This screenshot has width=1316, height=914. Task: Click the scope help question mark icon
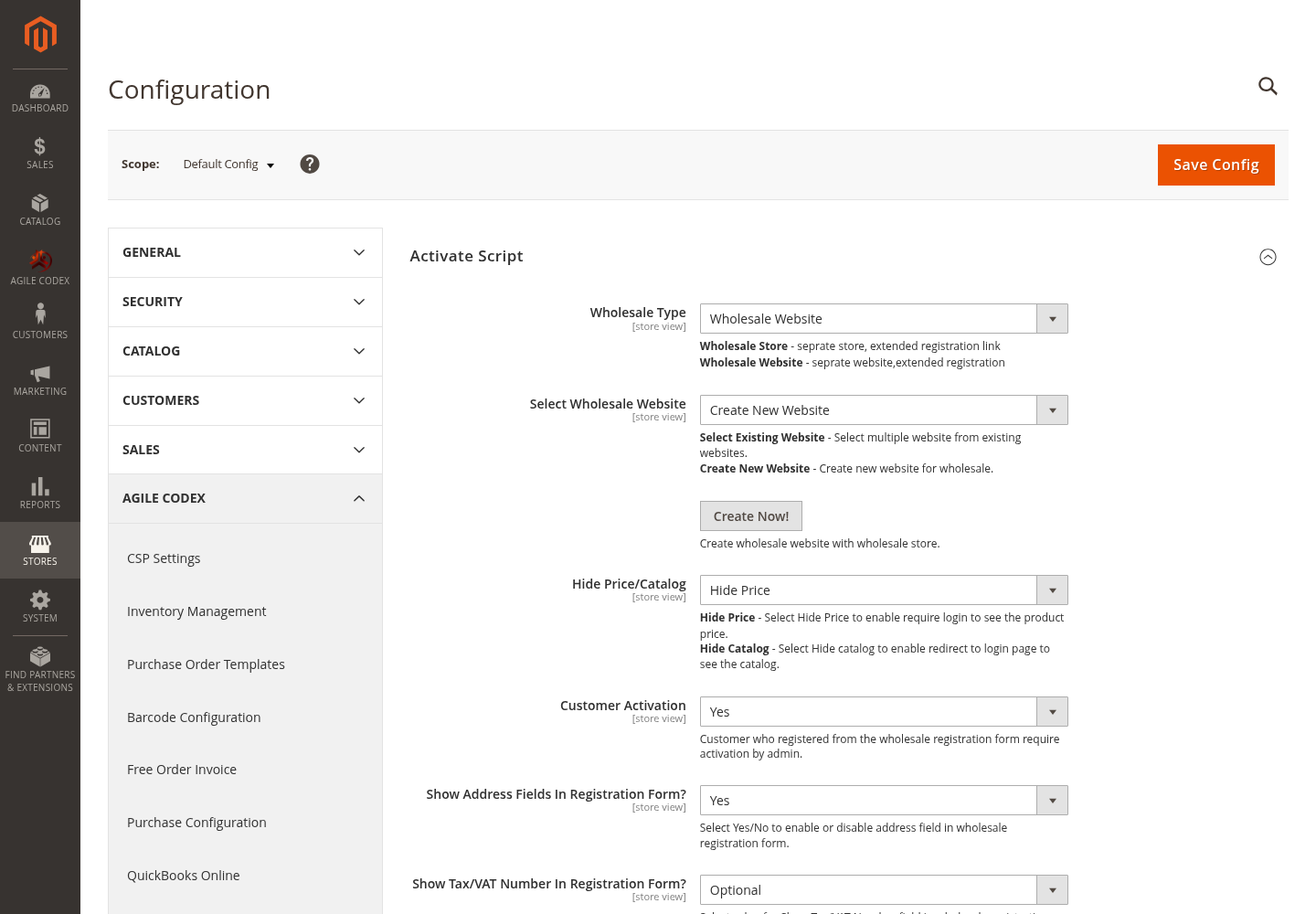(310, 164)
